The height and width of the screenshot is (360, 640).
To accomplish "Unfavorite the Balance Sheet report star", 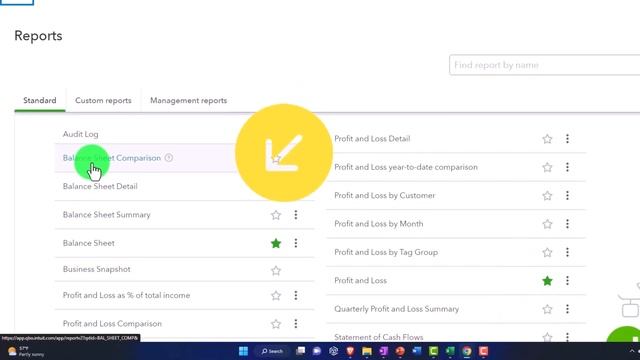I will point(276,243).
